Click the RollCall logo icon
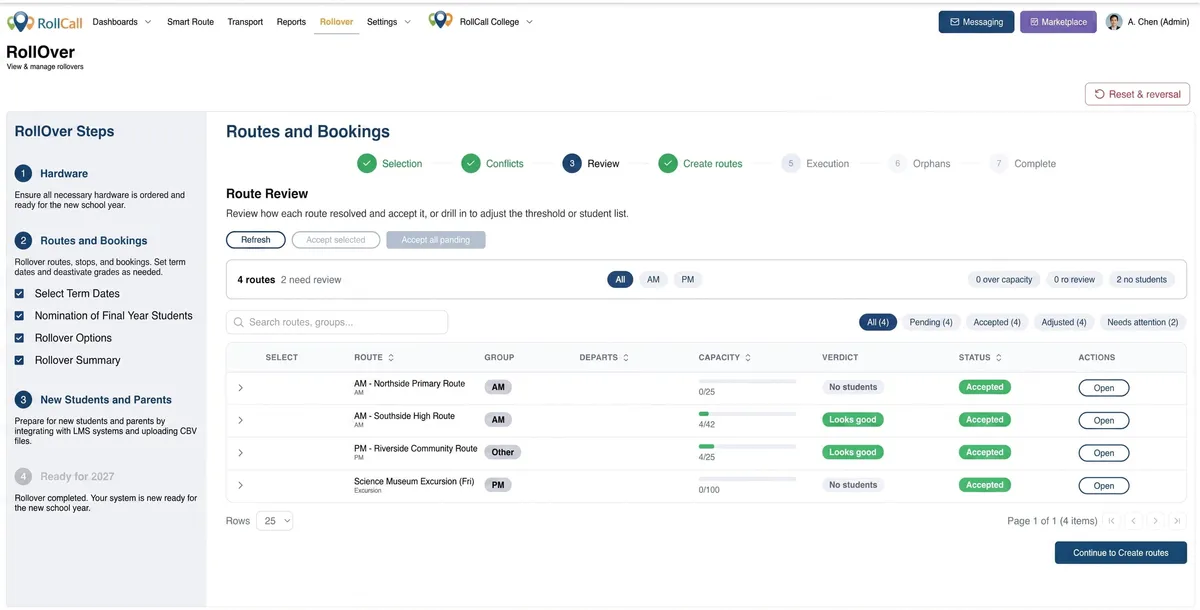Image resolution: width=1200 pixels, height=610 pixels. [x=19, y=21]
